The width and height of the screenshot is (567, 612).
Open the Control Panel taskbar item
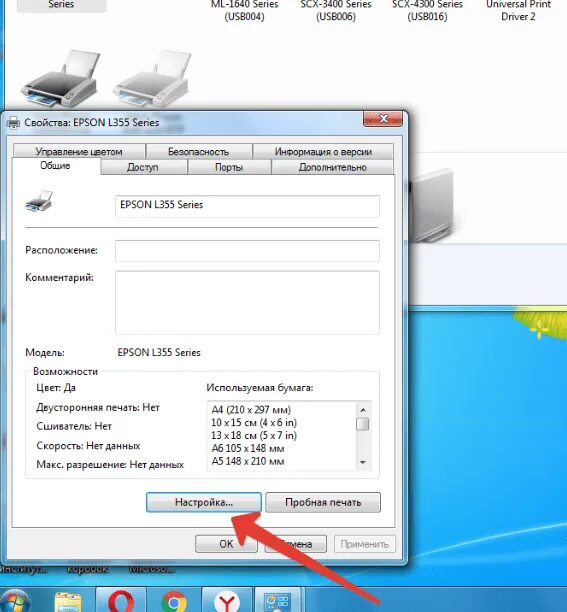[x=278, y=600]
